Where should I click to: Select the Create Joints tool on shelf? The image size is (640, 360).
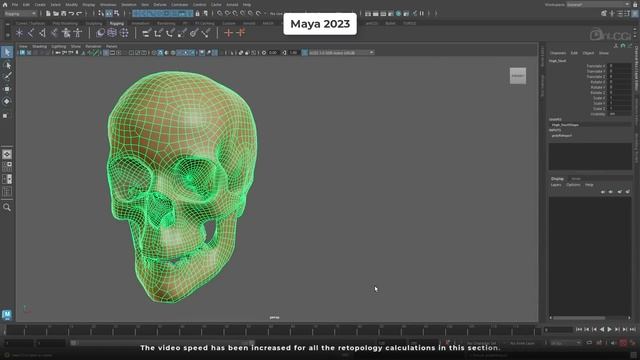tap(31, 33)
